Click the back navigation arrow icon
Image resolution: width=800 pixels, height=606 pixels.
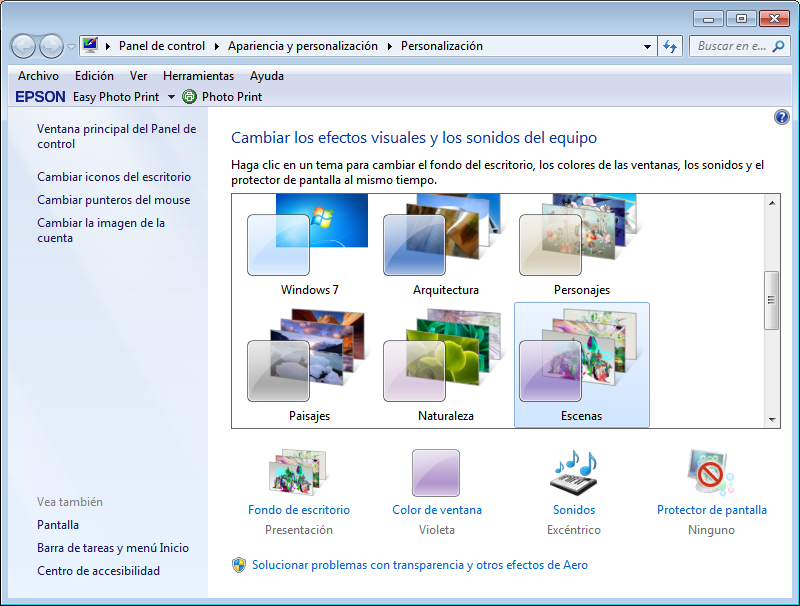22,46
